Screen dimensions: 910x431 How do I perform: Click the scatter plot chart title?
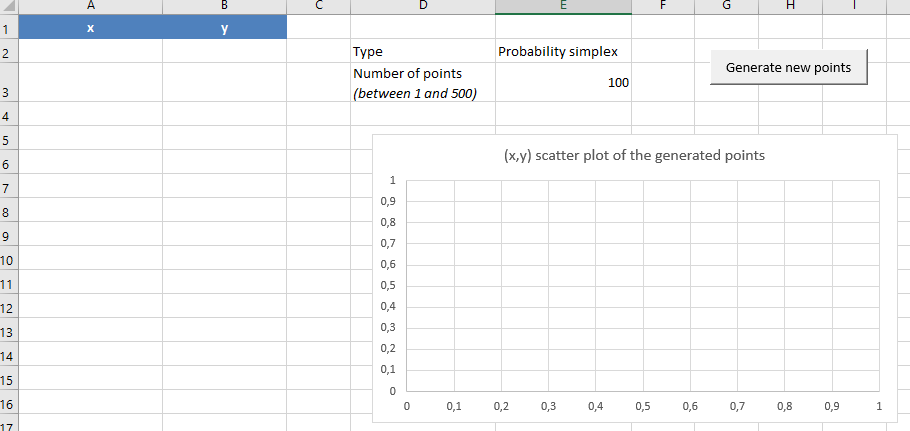point(635,155)
